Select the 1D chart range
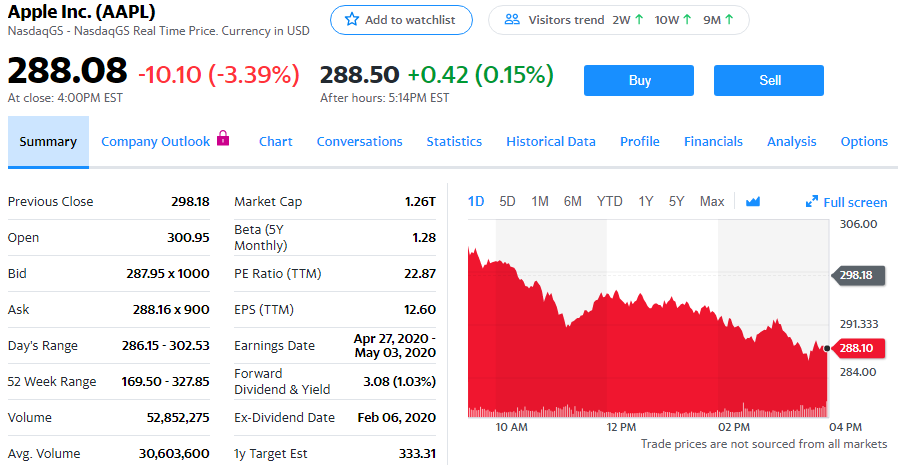This screenshot has height=465, width=898. [476, 202]
